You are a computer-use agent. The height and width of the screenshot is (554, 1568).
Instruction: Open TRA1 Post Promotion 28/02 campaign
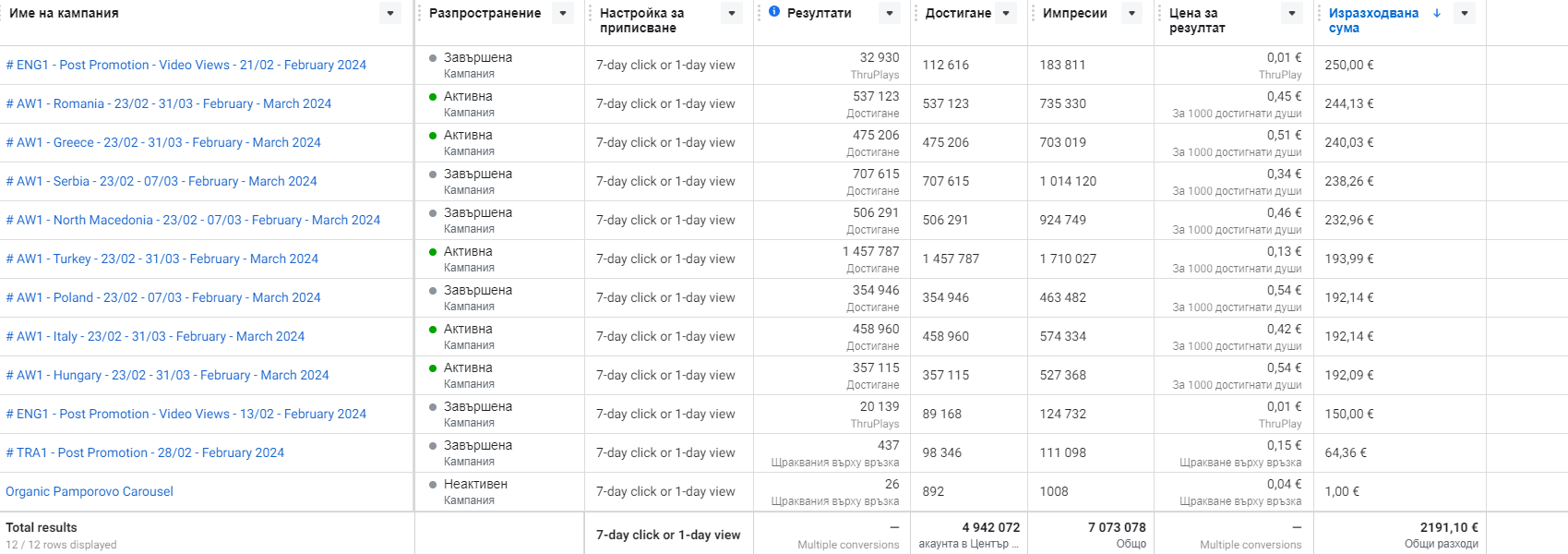[145, 452]
